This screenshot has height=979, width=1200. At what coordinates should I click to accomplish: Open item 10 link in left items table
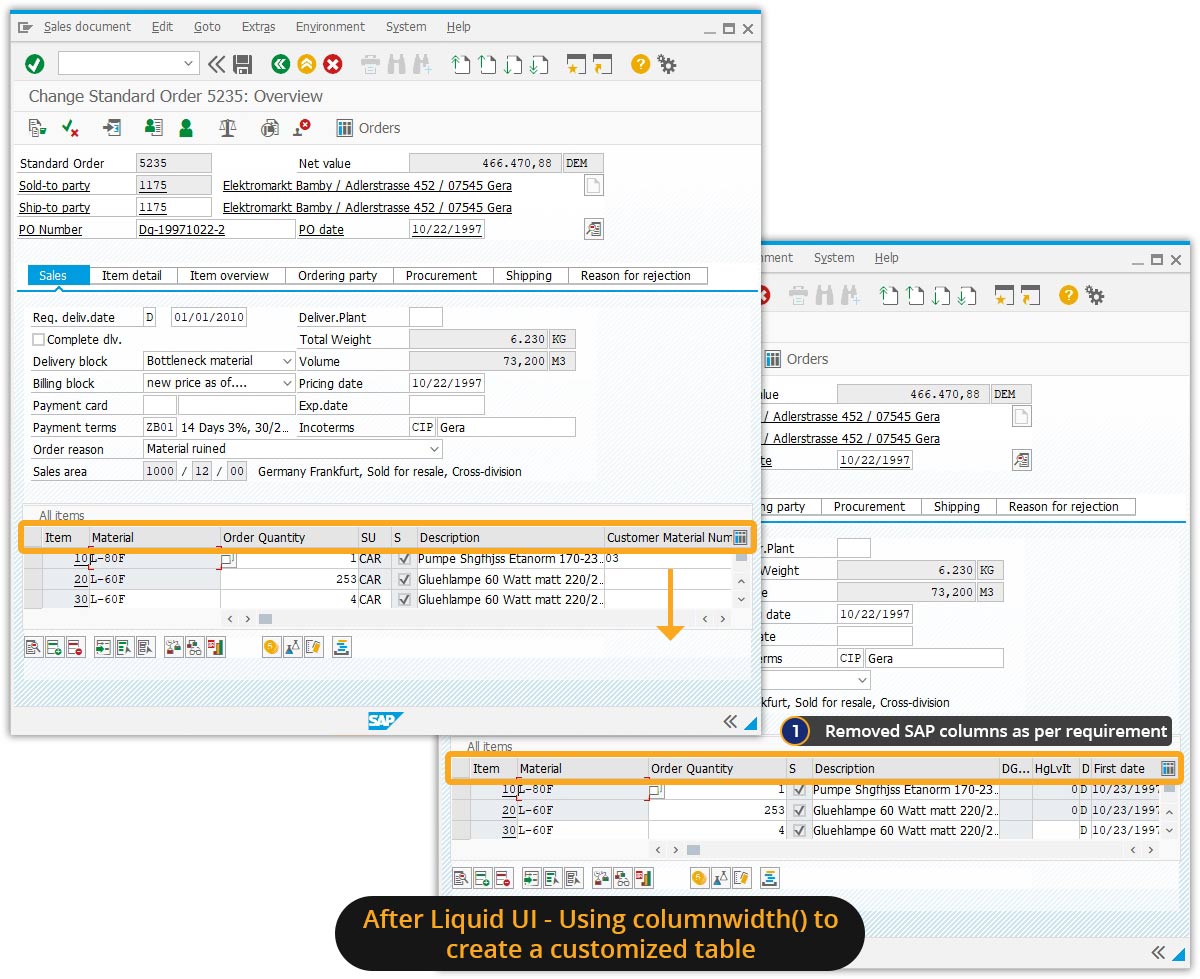(81, 559)
